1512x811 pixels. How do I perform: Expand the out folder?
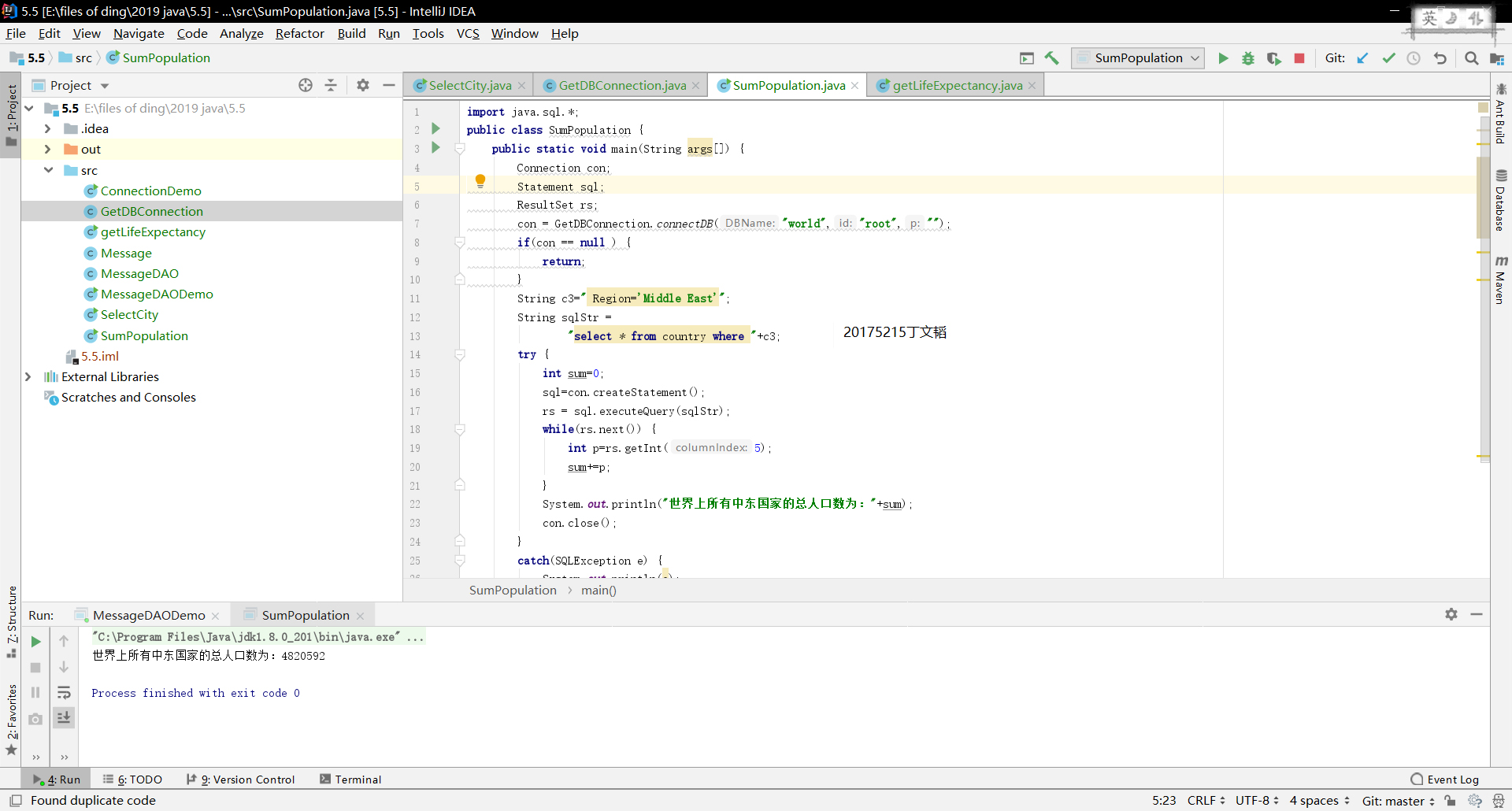point(47,149)
